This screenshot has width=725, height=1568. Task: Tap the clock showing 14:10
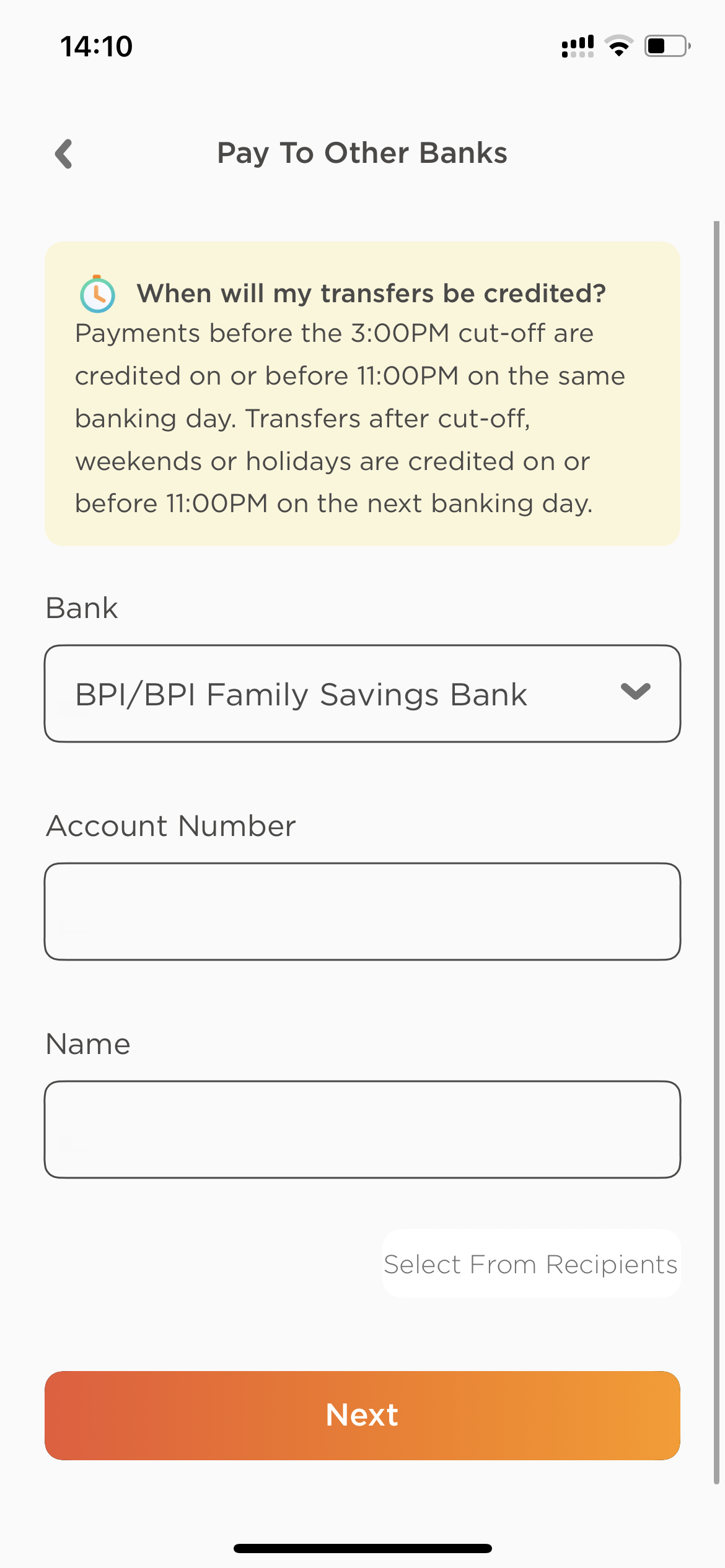(97, 45)
